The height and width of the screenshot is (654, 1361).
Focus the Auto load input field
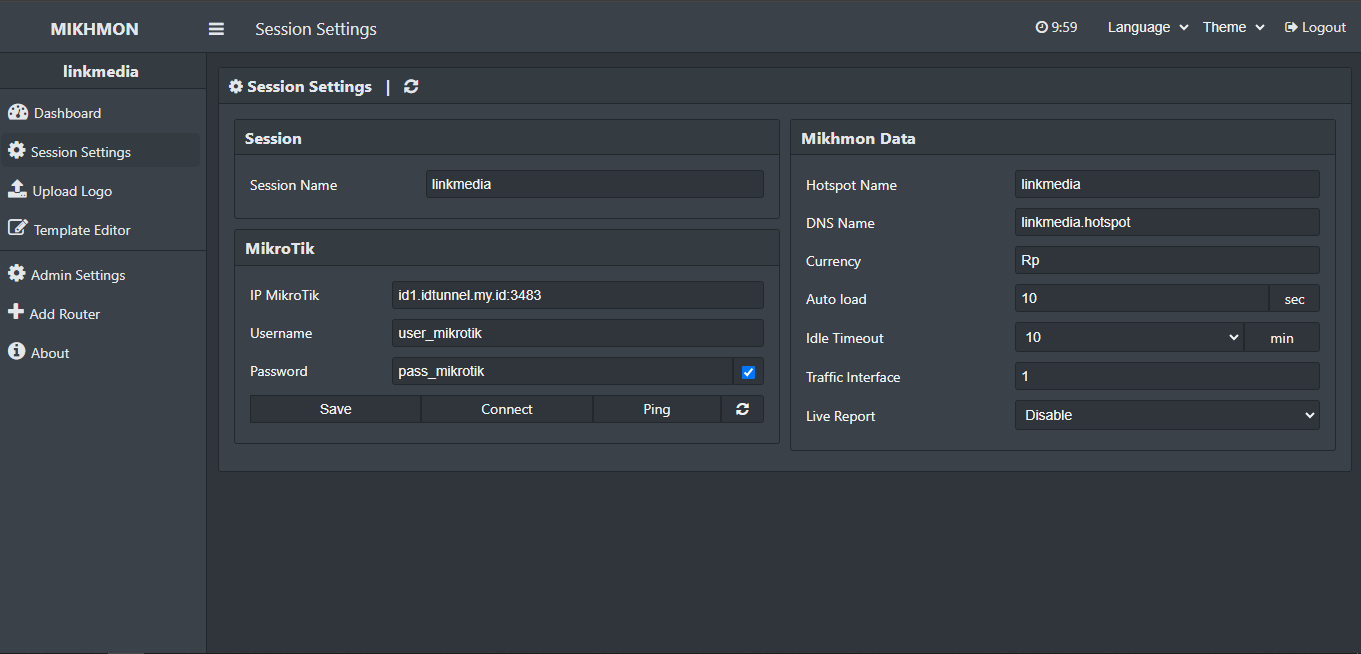1142,299
